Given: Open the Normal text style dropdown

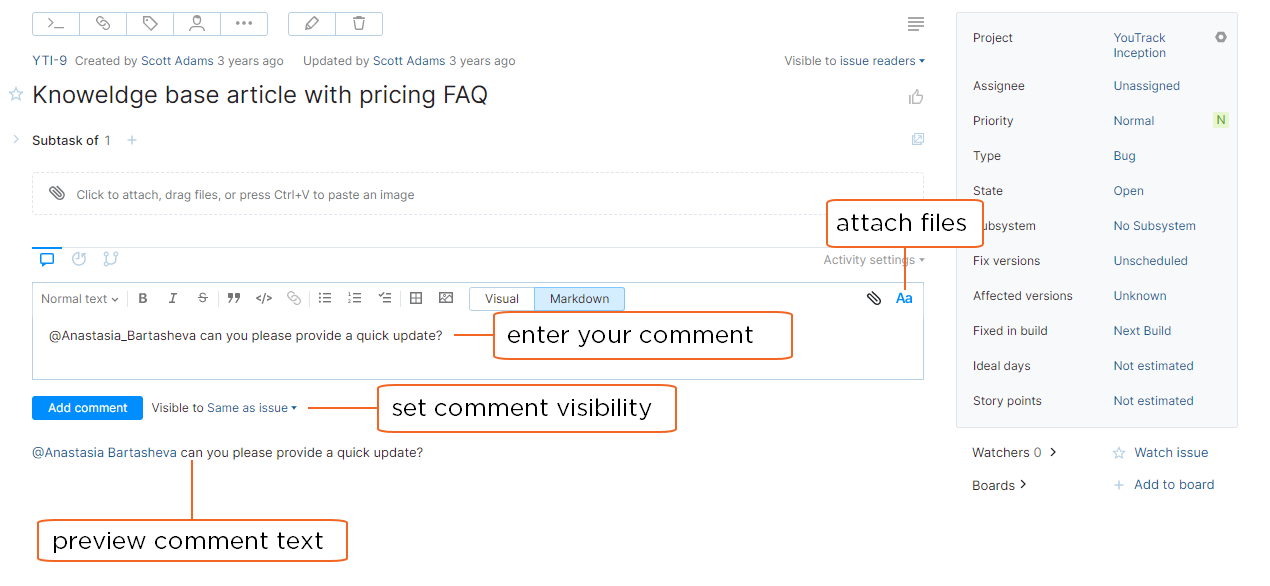Looking at the screenshot, I should (x=80, y=299).
